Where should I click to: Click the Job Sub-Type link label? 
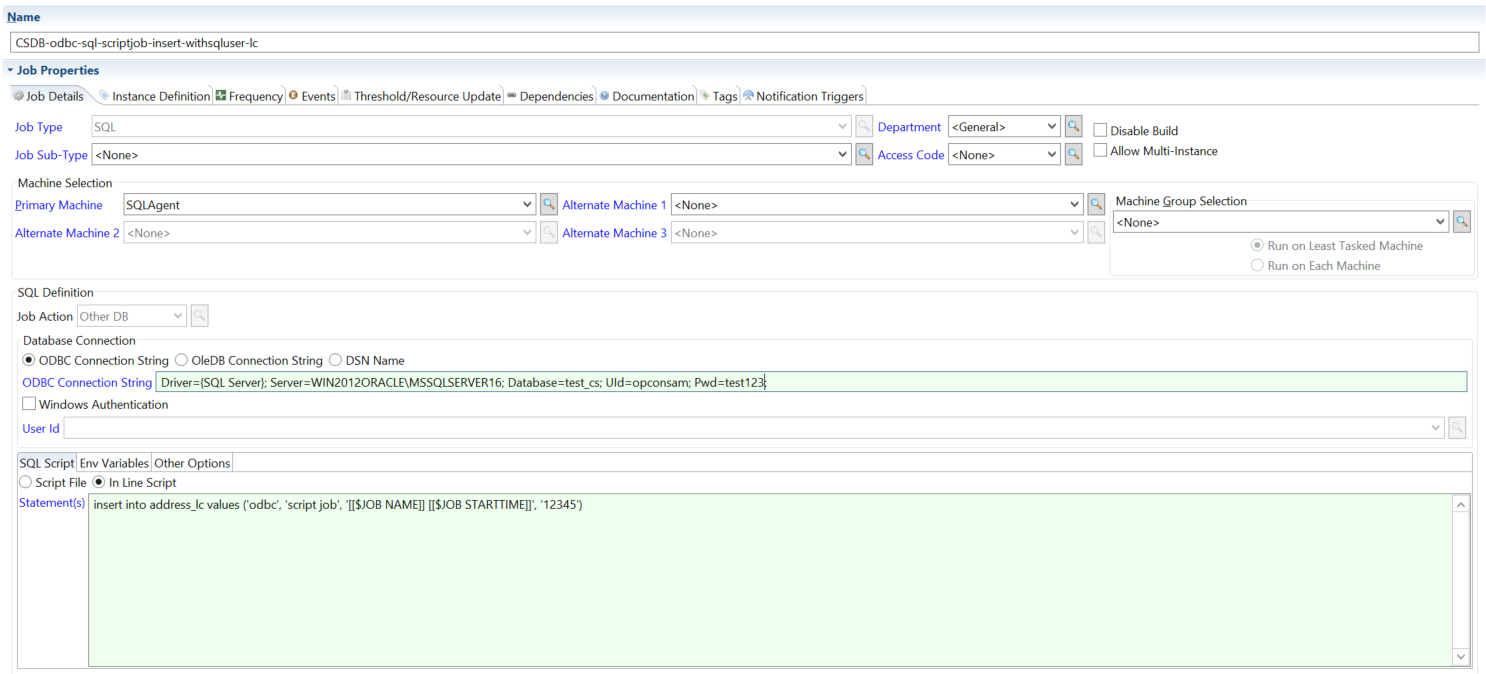click(x=51, y=155)
